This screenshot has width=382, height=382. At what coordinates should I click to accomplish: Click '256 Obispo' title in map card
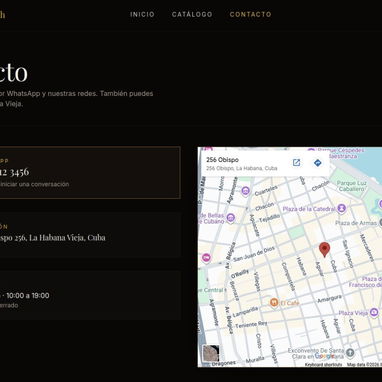tap(222, 160)
